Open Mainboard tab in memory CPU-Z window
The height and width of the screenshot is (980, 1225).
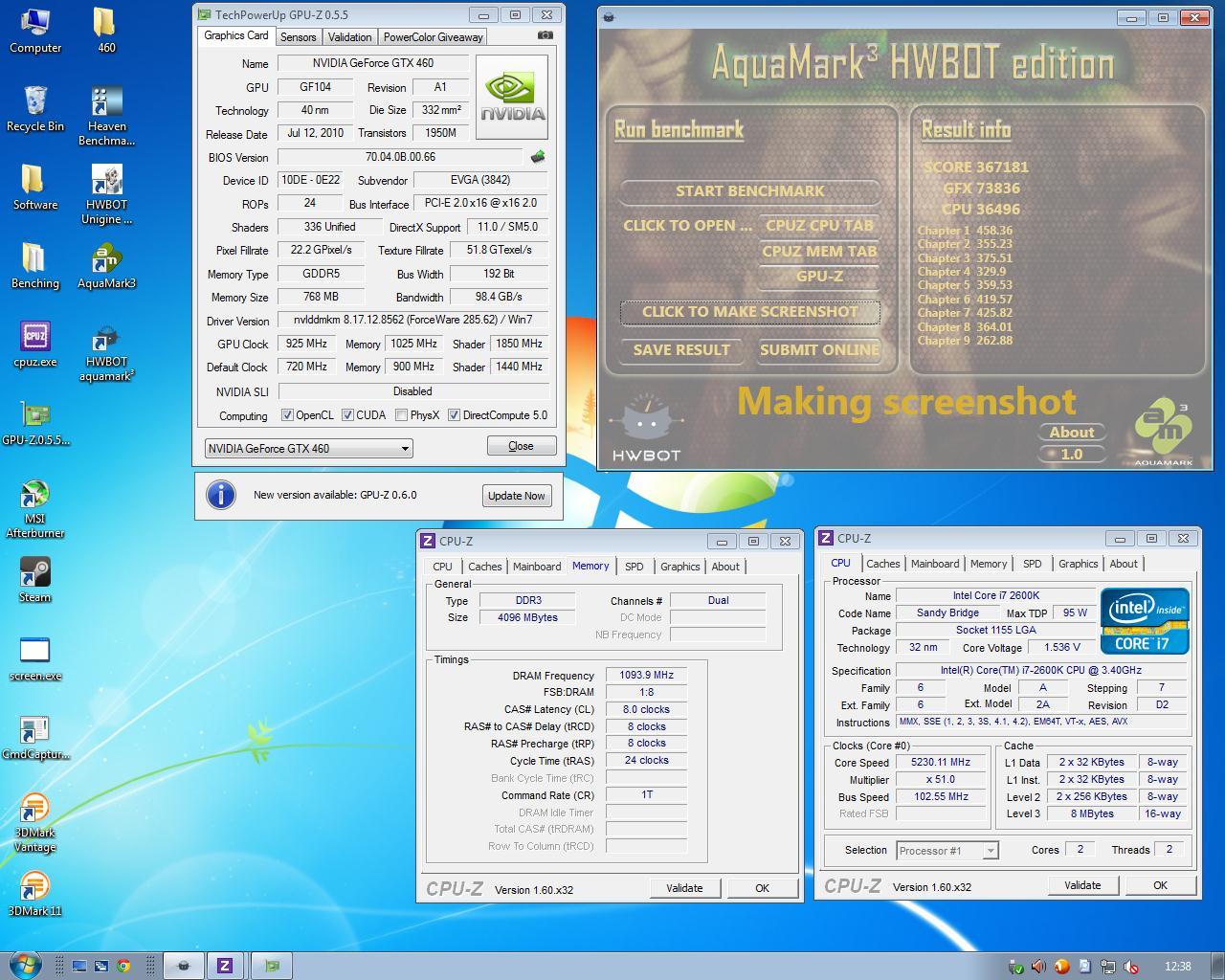point(537,567)
